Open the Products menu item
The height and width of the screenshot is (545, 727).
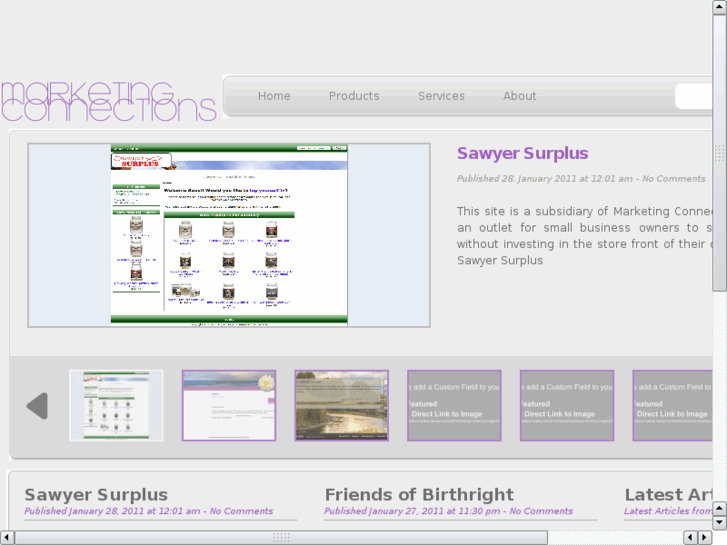tap(354, 96)
